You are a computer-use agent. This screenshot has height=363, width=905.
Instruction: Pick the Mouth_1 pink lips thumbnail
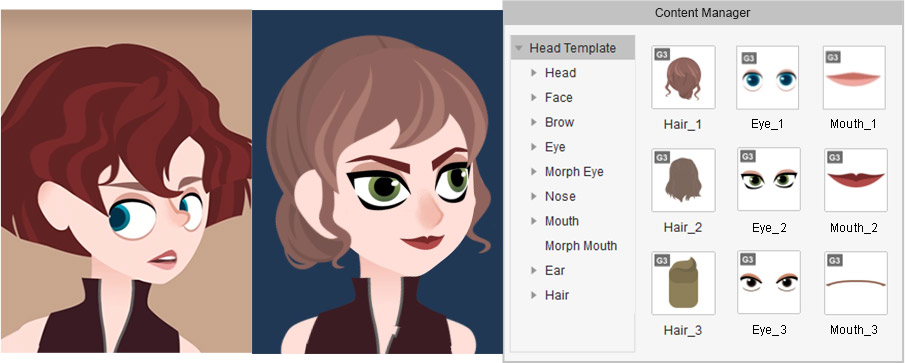pos(855,77)
